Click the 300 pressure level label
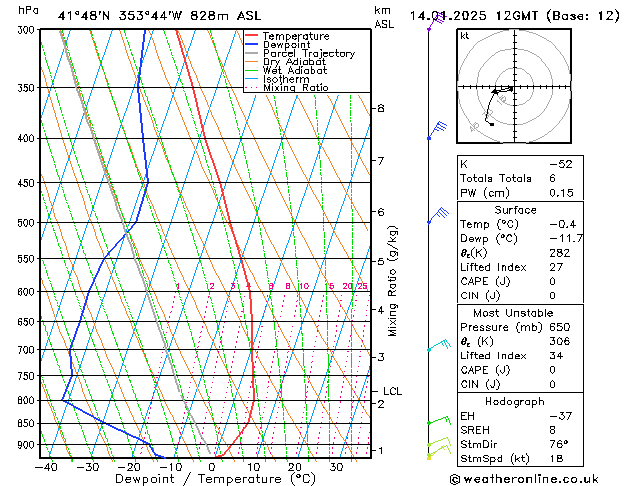Image resolution: width=629 pixels, height=486 pixels. point(28,30)
